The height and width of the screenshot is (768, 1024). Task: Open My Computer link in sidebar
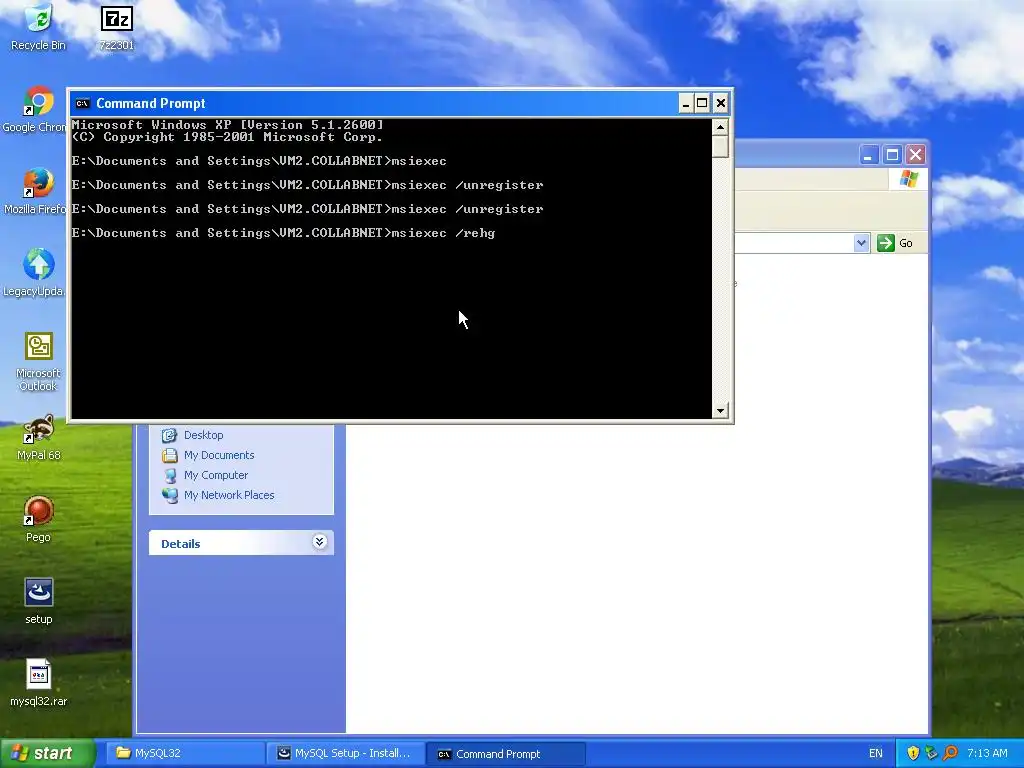pyautogui.click(x=216, y=475)
